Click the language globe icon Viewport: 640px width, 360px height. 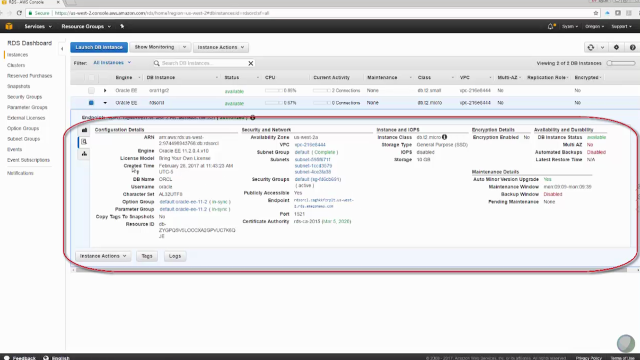click(x=46, y=358)
